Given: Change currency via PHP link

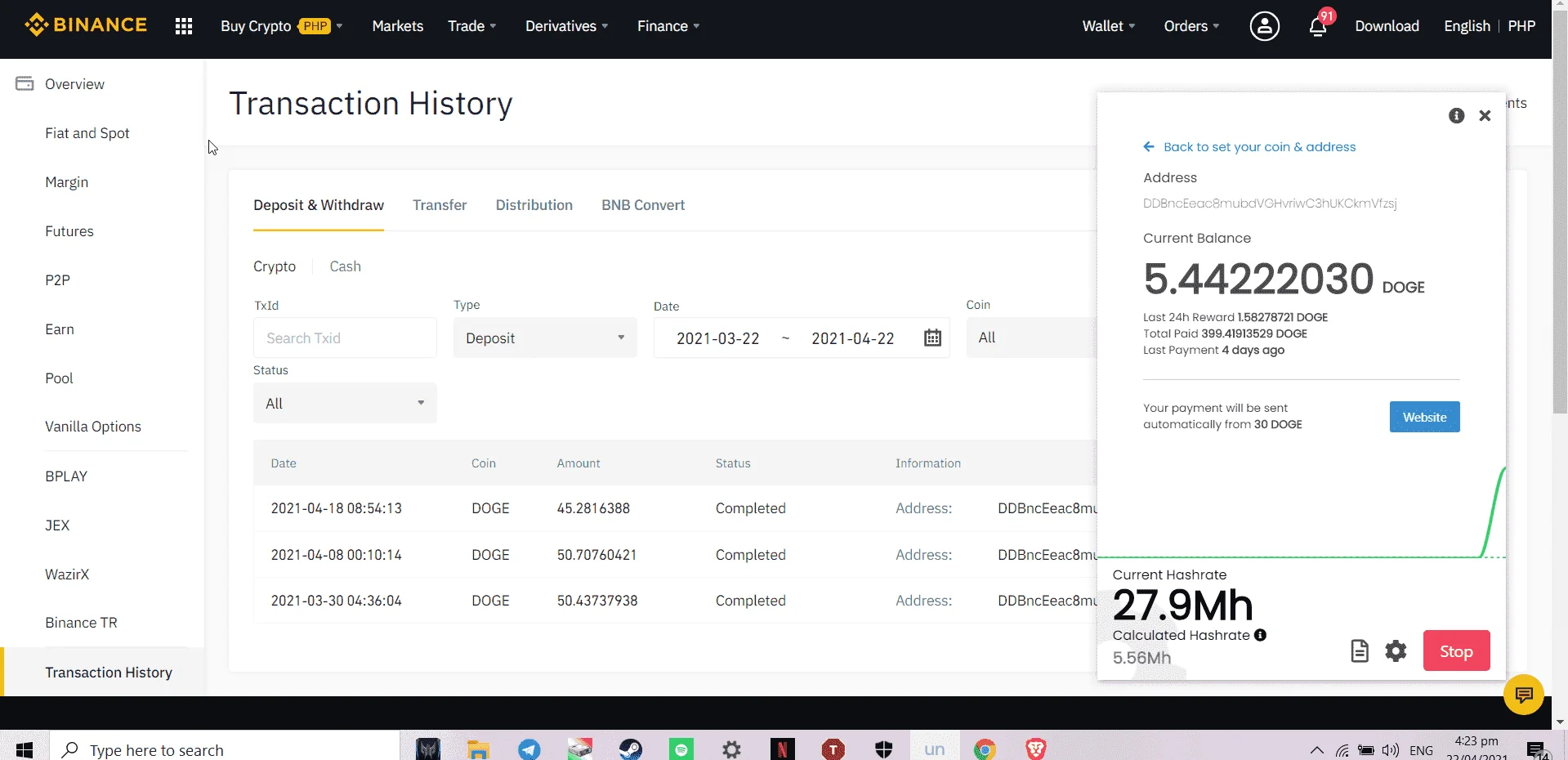Looking at the screenshot, I should tap(1521, 26).
